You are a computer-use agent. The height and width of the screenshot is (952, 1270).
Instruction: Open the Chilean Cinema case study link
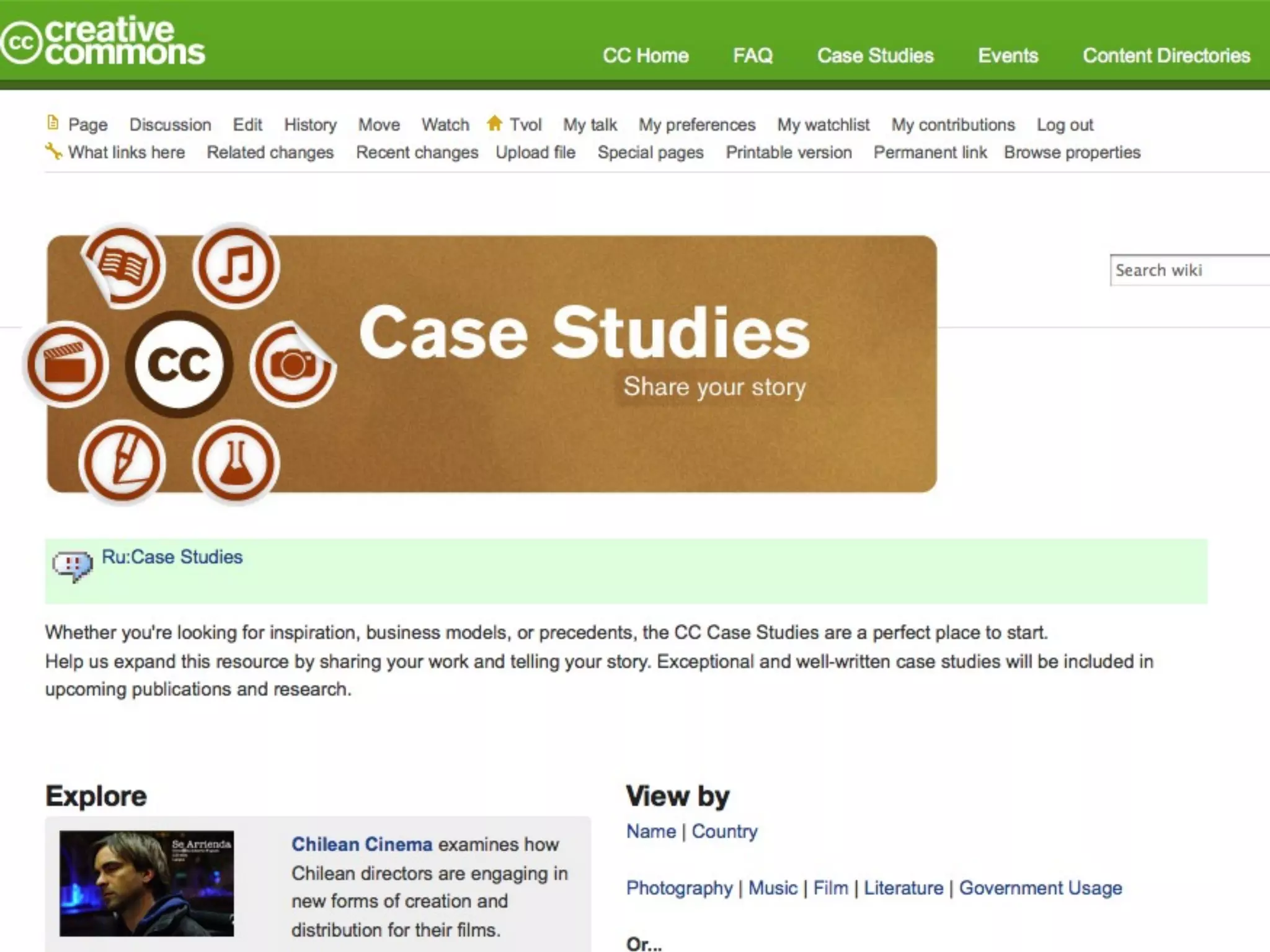362,844
